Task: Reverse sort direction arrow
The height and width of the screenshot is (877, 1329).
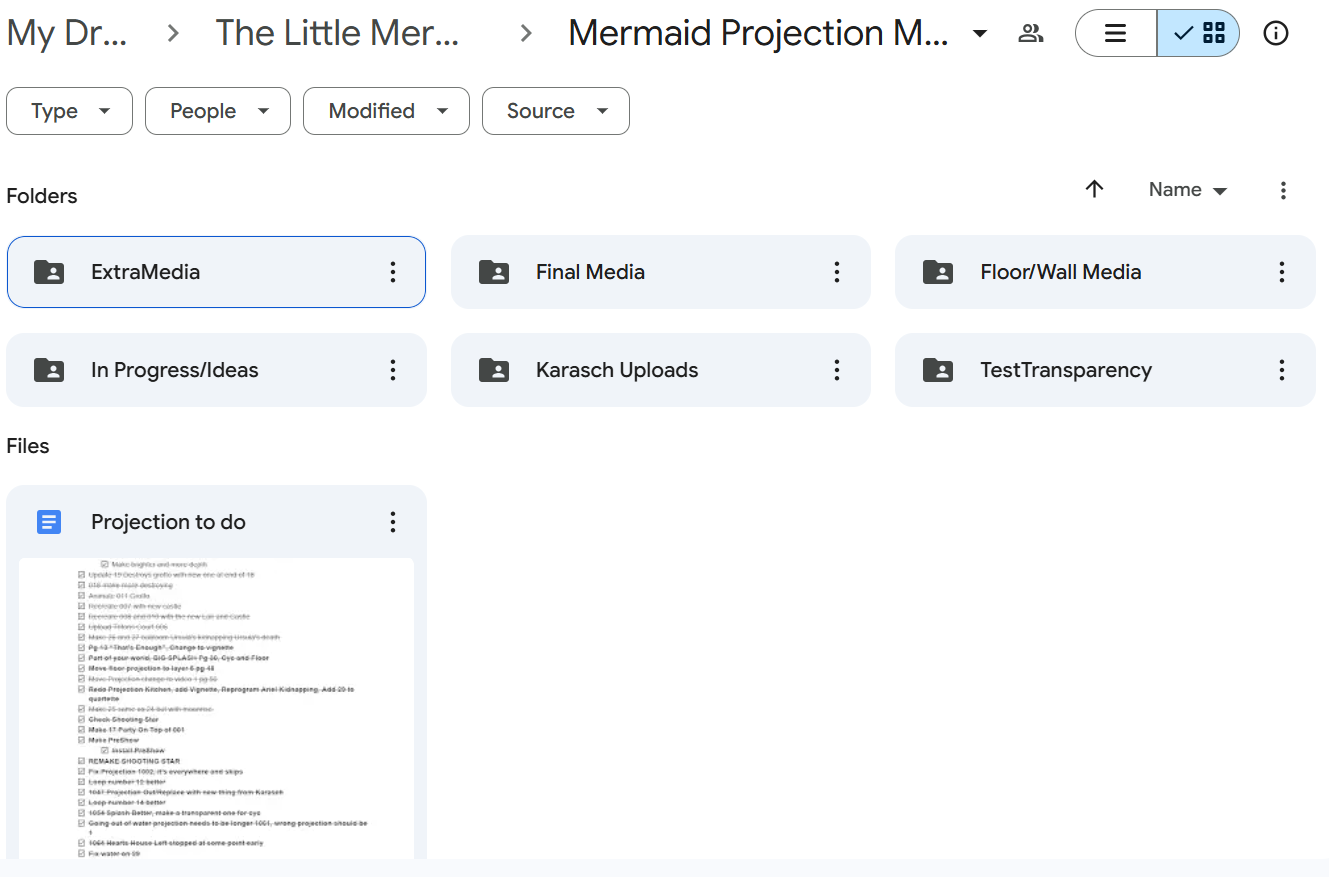Action: pyautogui.click(x=1095, y=189)
